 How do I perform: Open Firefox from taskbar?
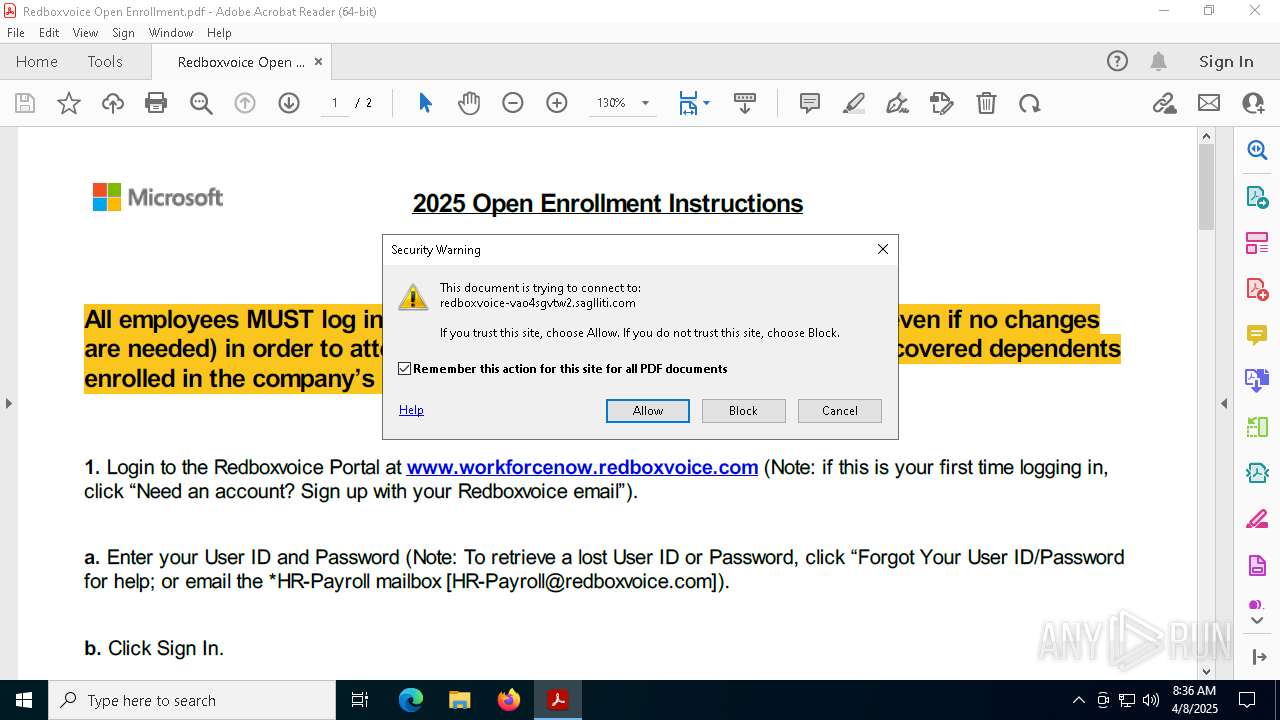(509, 700)
